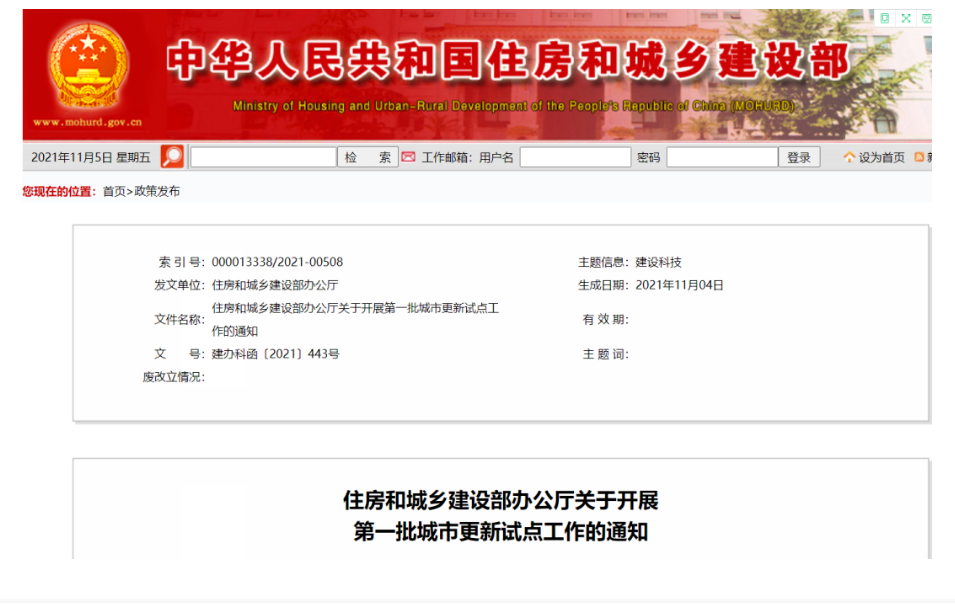Open the 首页 breadcrumb link
Screen dimensions: 955x604
pos(114,191)
